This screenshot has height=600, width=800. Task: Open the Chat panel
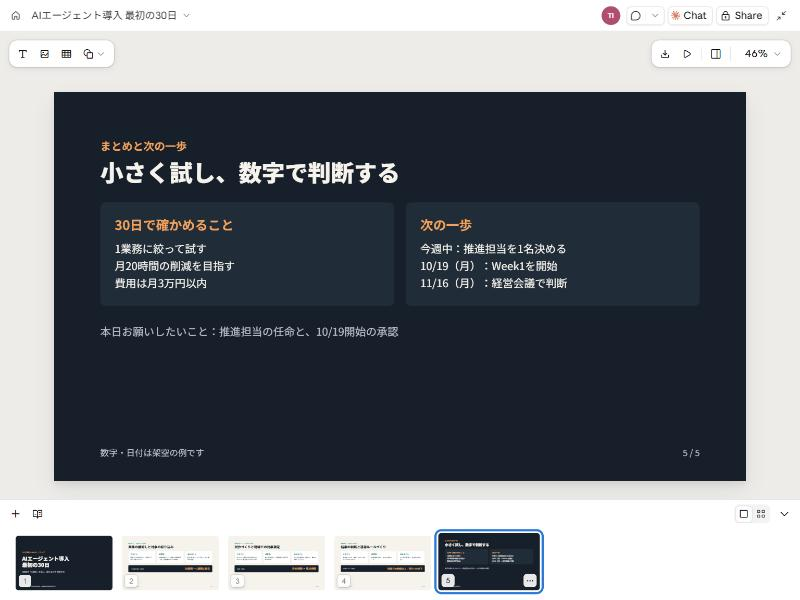[x=689, y=15]
